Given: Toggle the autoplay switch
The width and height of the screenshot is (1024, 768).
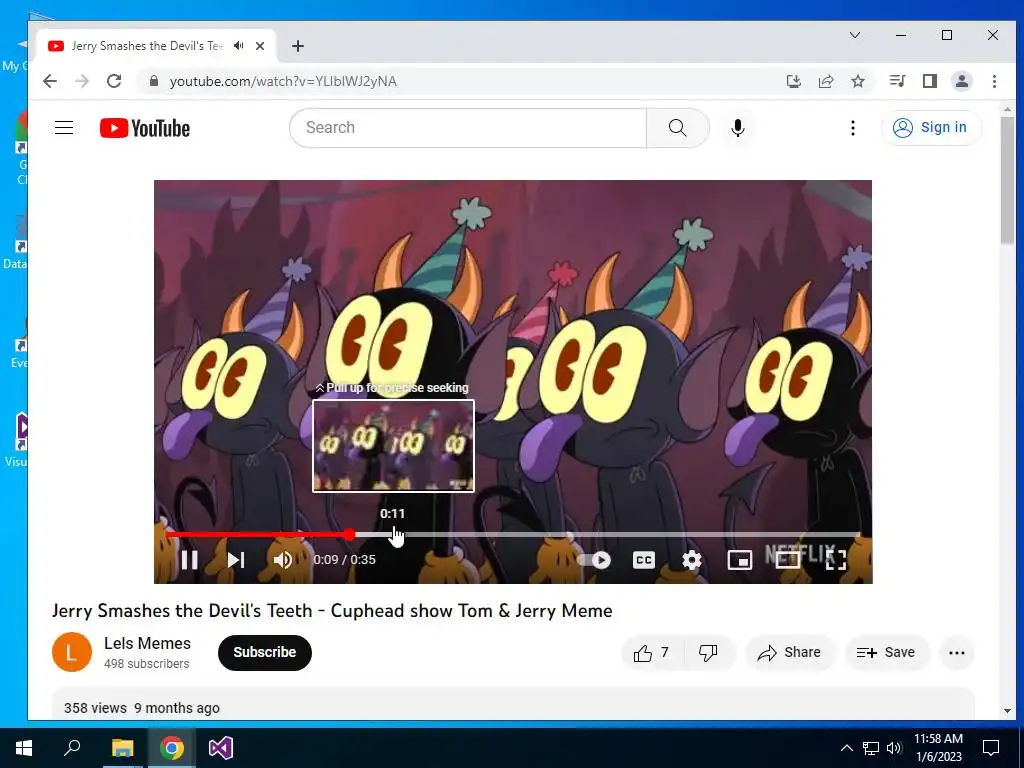Looking at the screenshot, I should 594,560.
